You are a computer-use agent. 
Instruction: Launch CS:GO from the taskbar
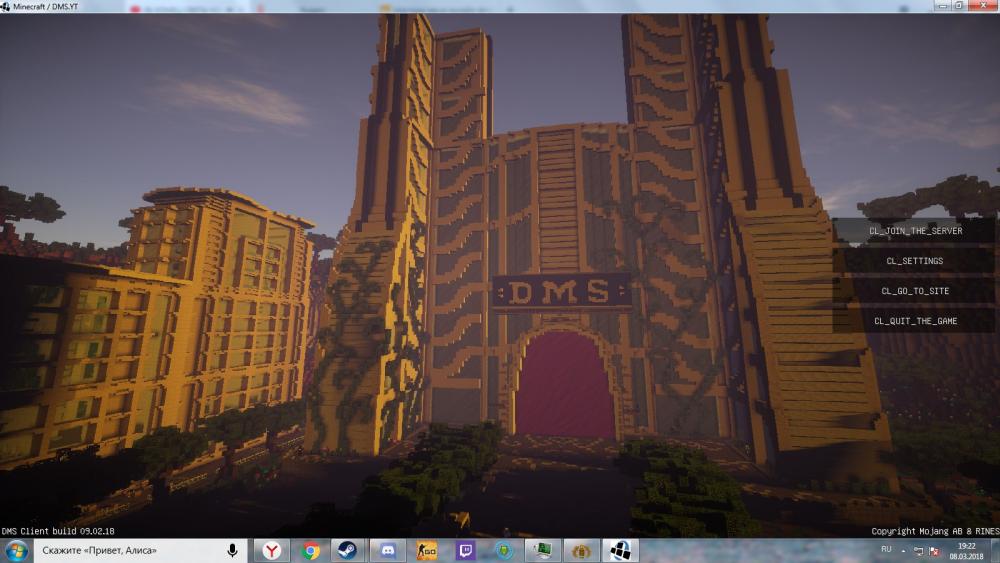point(427,551)
